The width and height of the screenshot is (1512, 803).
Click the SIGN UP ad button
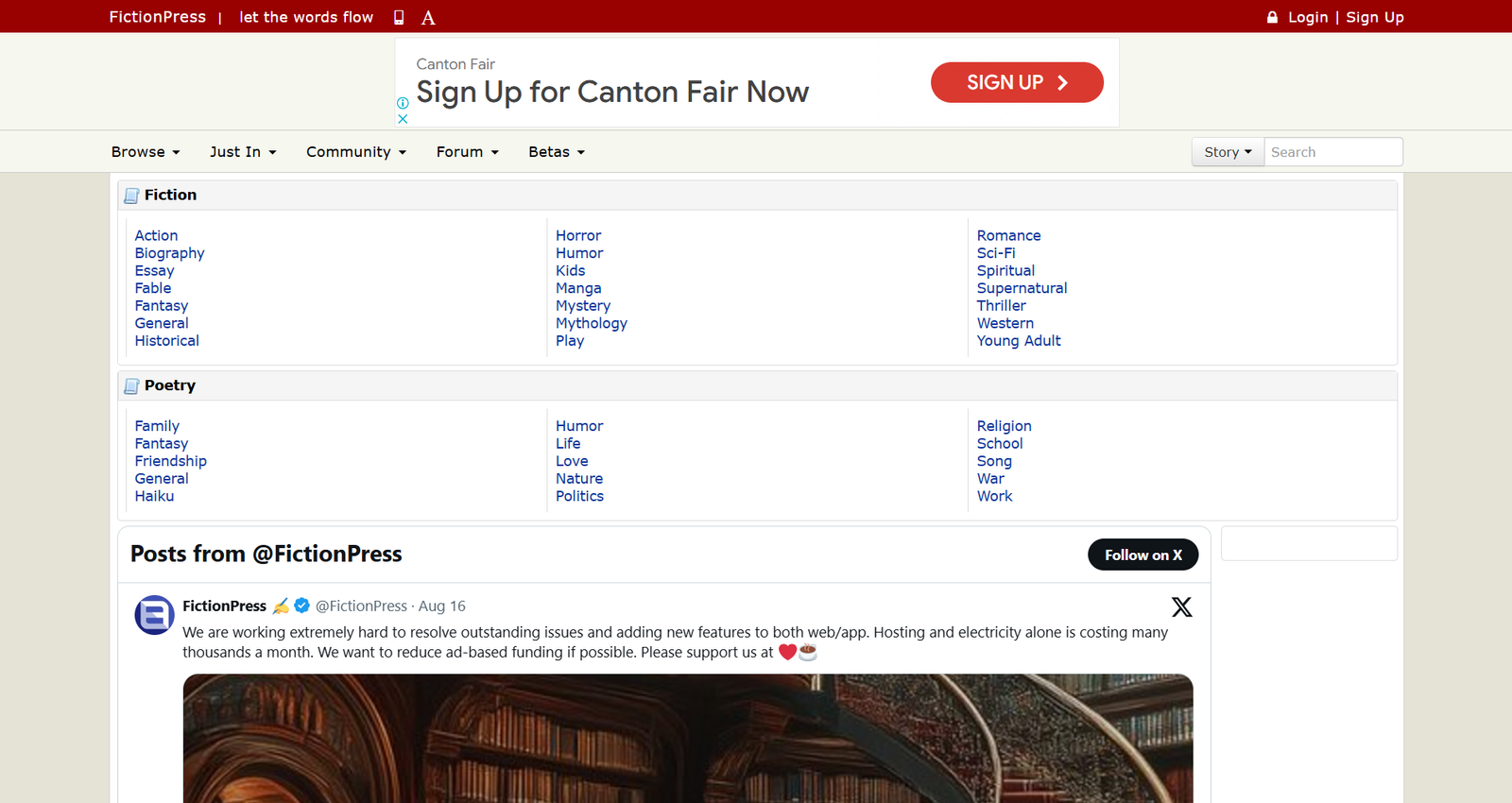[x=1017, y=82]
